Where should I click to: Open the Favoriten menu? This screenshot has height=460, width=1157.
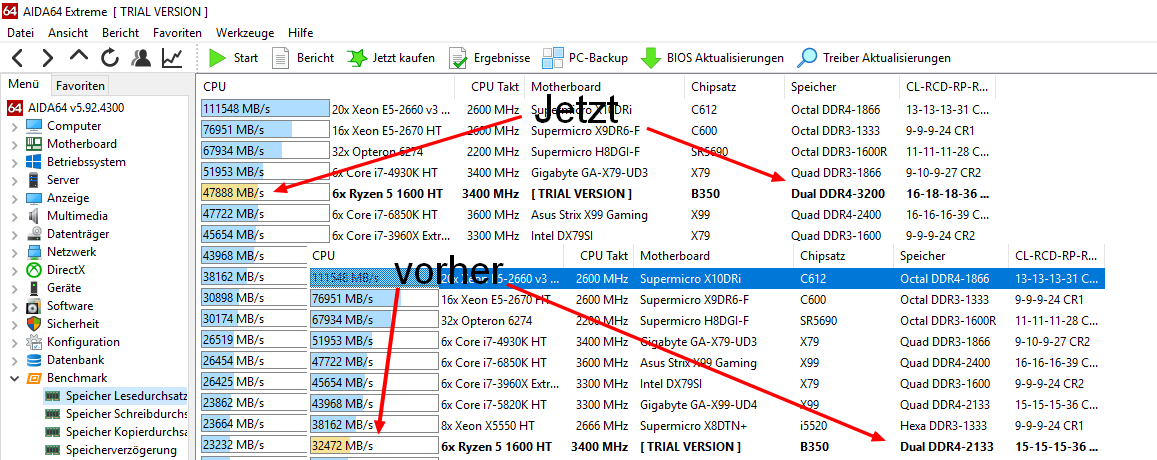[178, 32]
